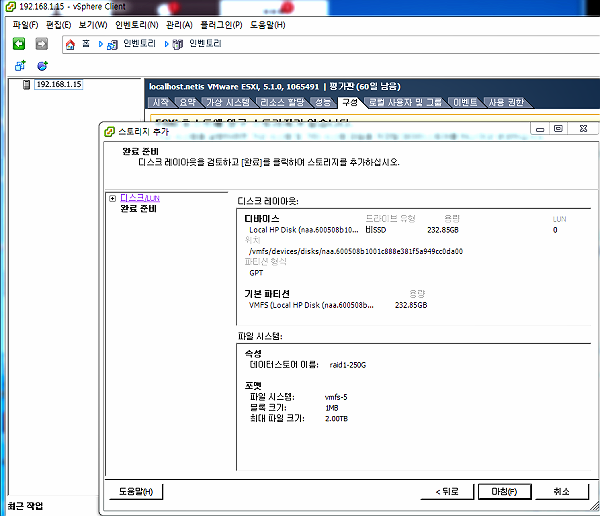Click the second 인벤토리 breadcrumb icon
Screen dimensions: 600x516
[178, 44]
